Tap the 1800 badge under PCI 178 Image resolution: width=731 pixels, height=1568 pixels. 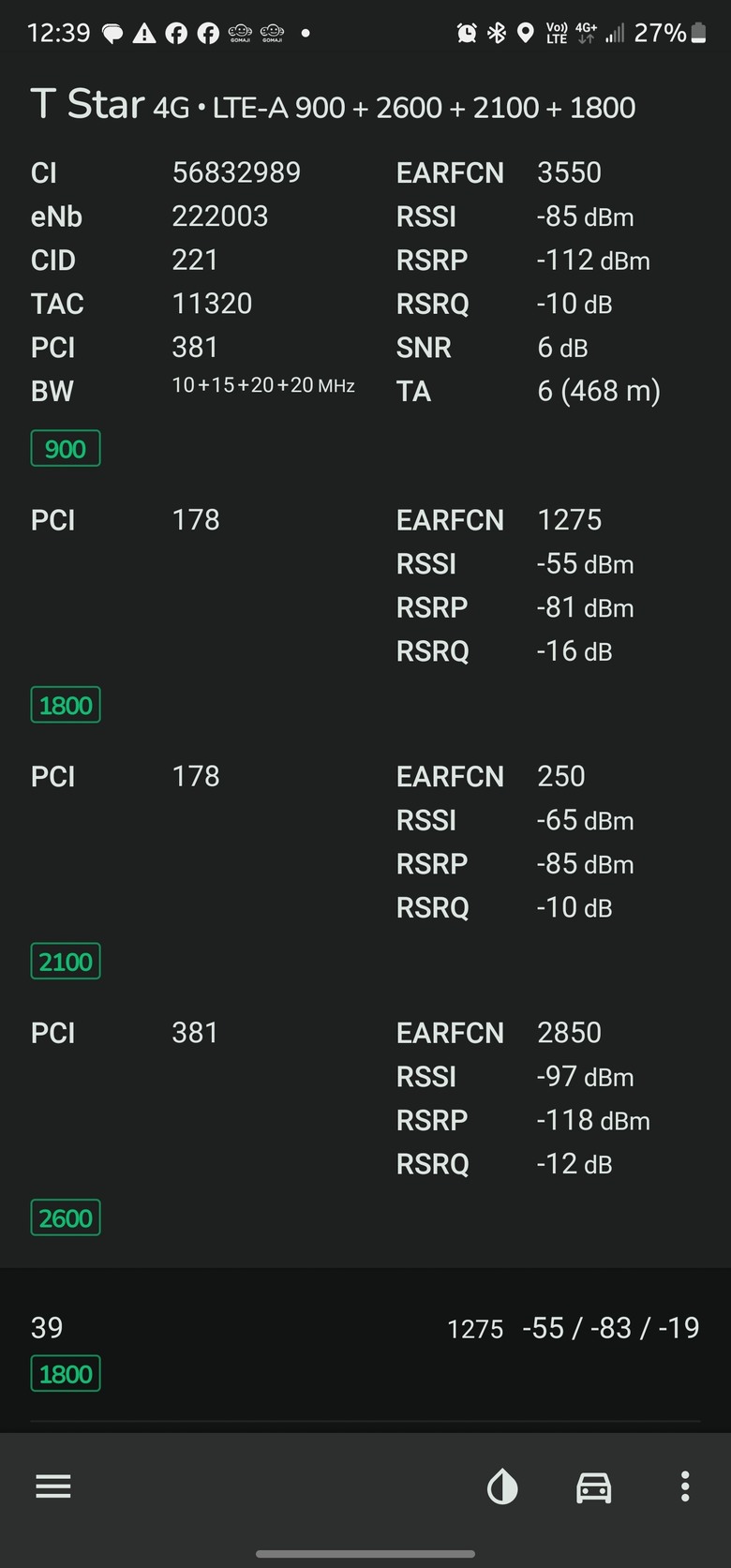coord(66,705)
